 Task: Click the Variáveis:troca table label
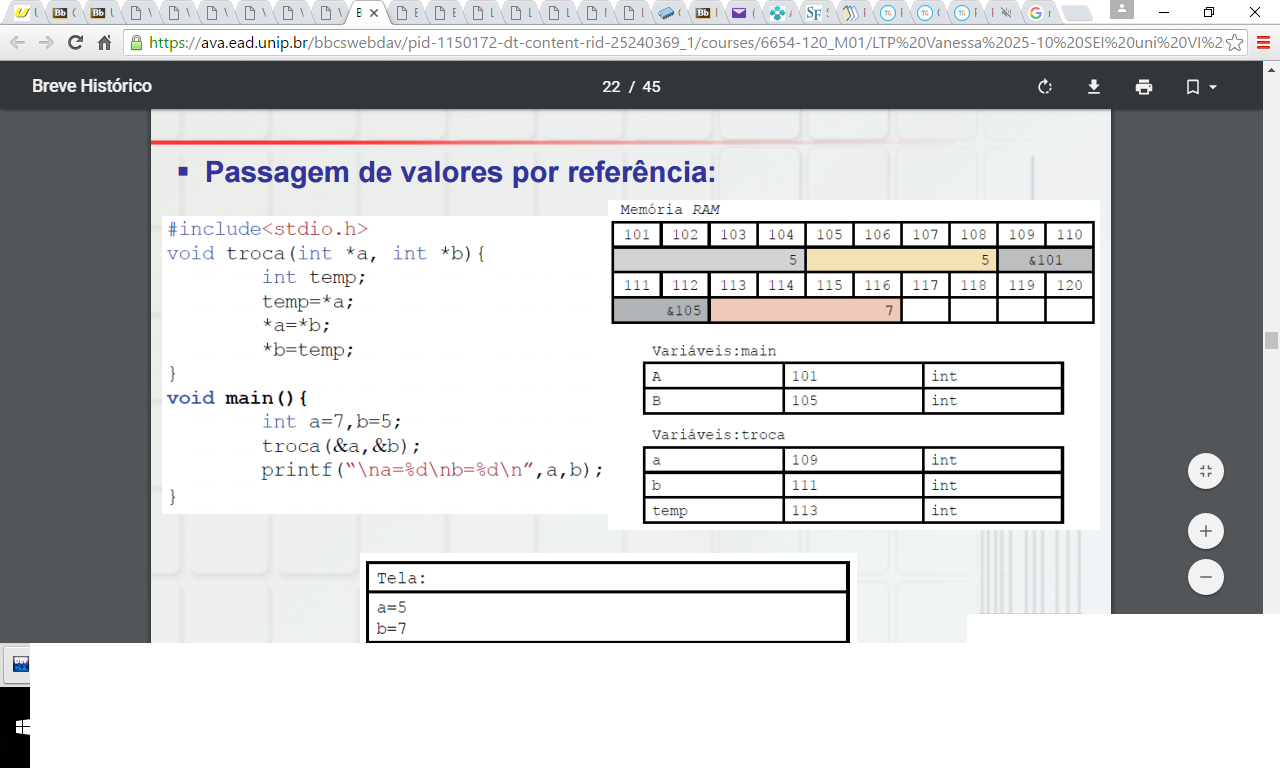(718, 435)
